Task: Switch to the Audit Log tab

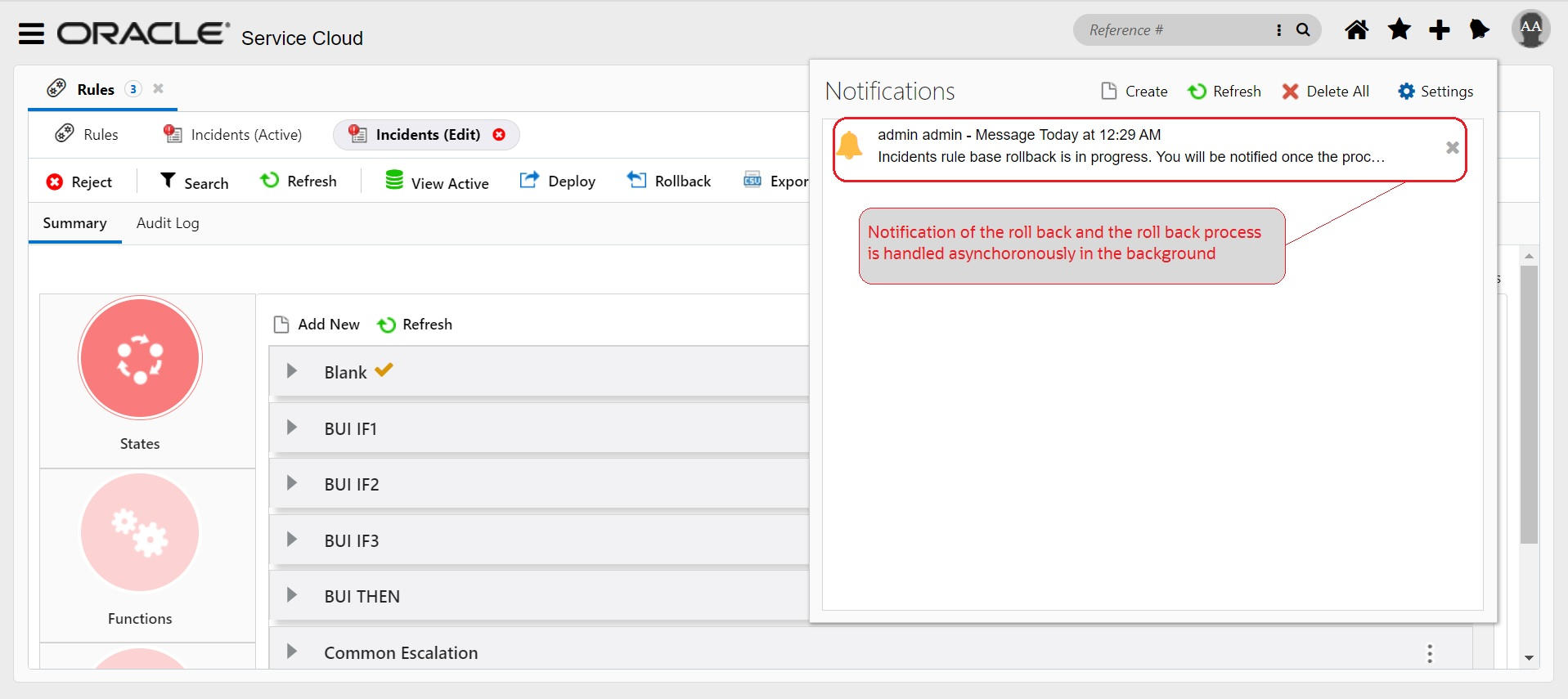Action: tap(168, 223)
